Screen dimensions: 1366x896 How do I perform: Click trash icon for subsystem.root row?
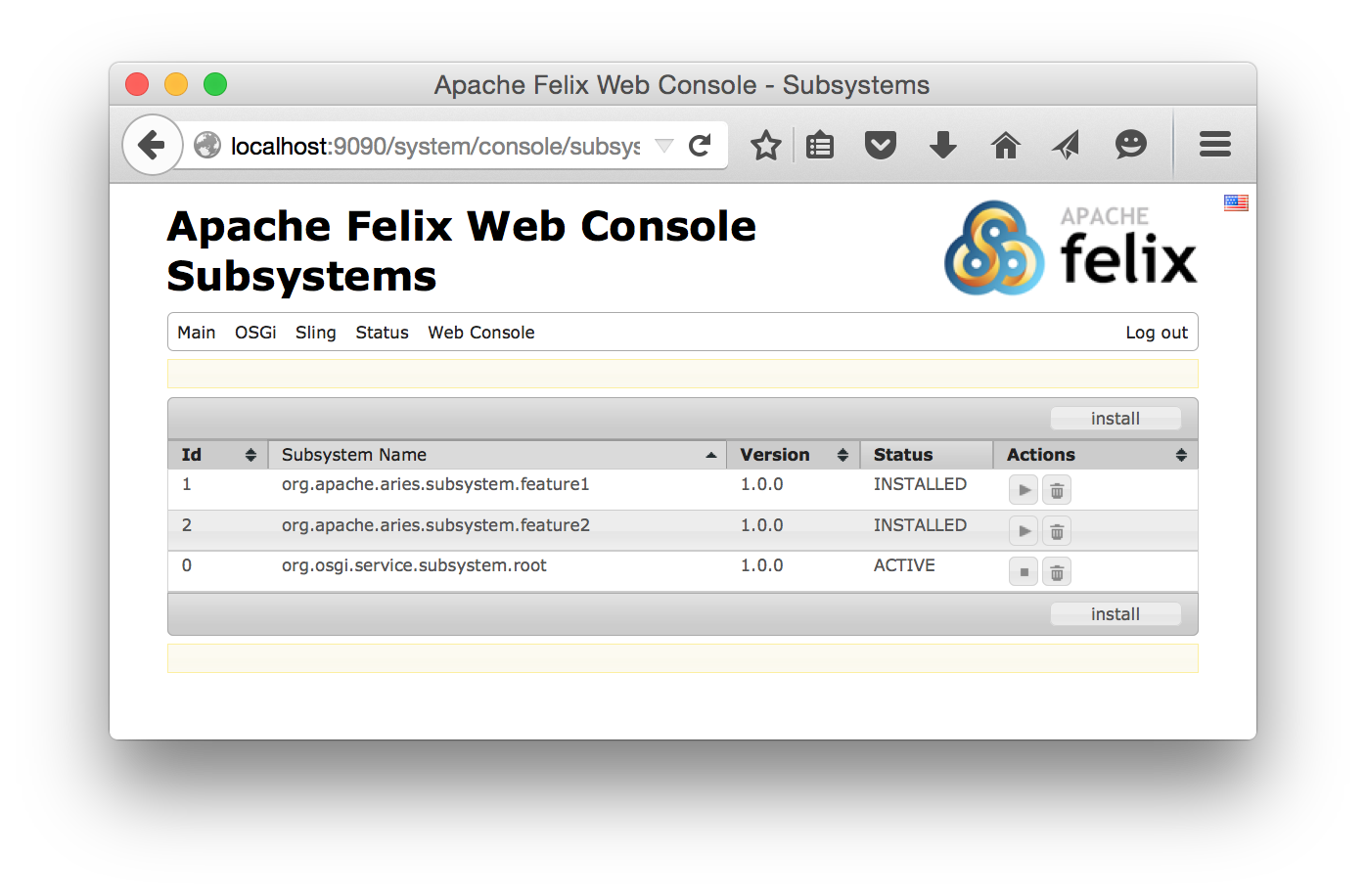point(1057,572)
